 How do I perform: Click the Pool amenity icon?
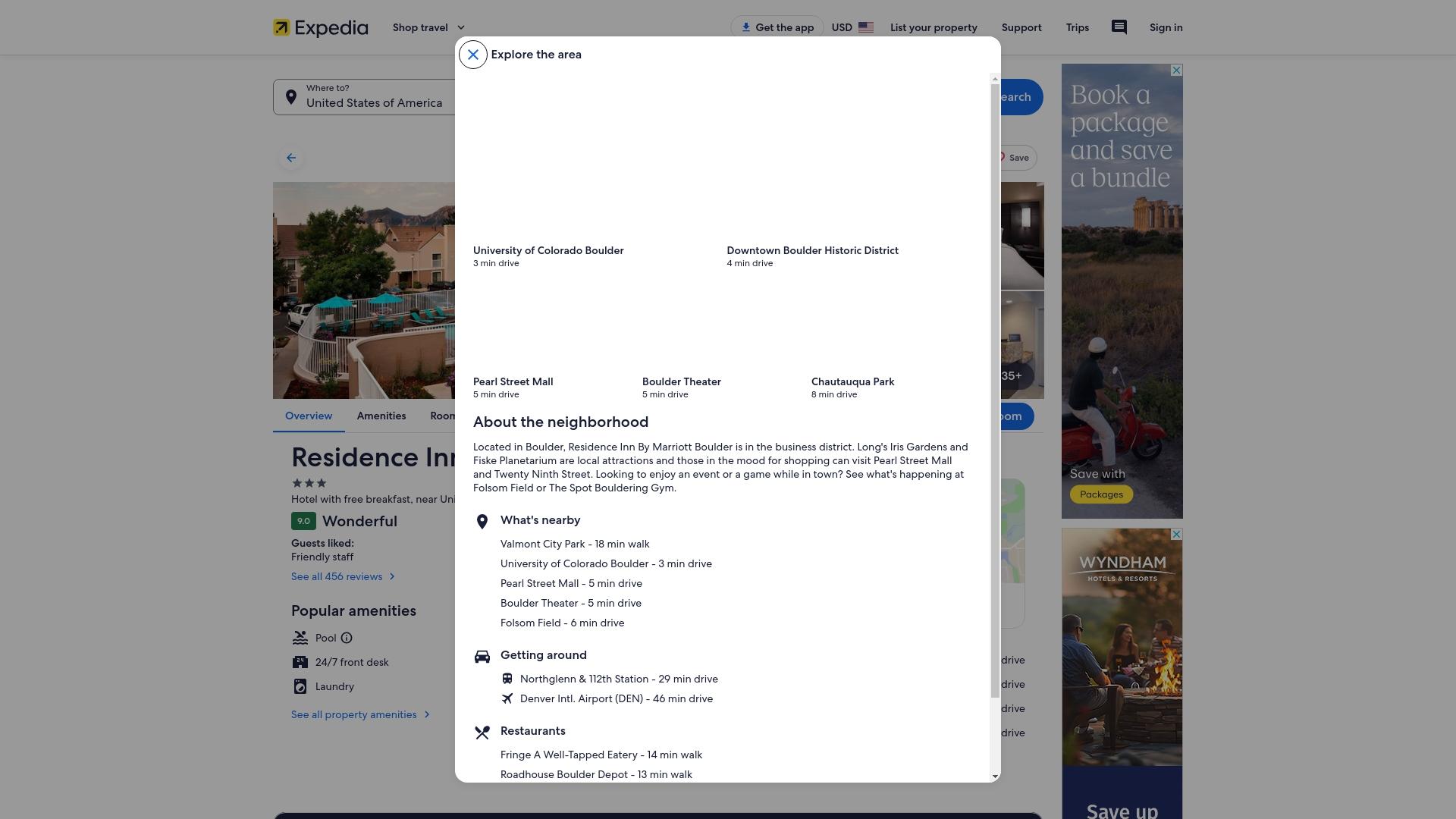pyautogui.click(x=300, y=638)
